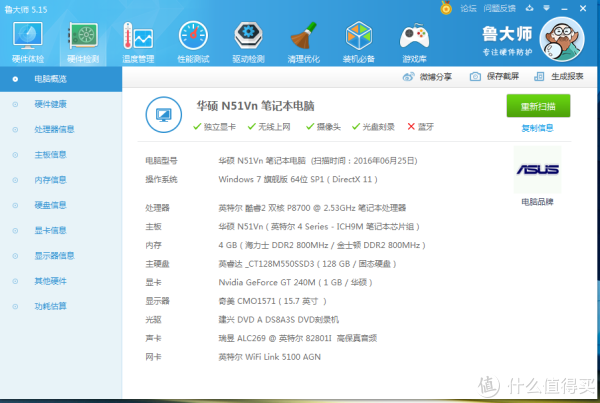The height and width of the screenshot is (403, 600).
Task: Open the title bar dropdown menu arrow
Action: point(546,8)
